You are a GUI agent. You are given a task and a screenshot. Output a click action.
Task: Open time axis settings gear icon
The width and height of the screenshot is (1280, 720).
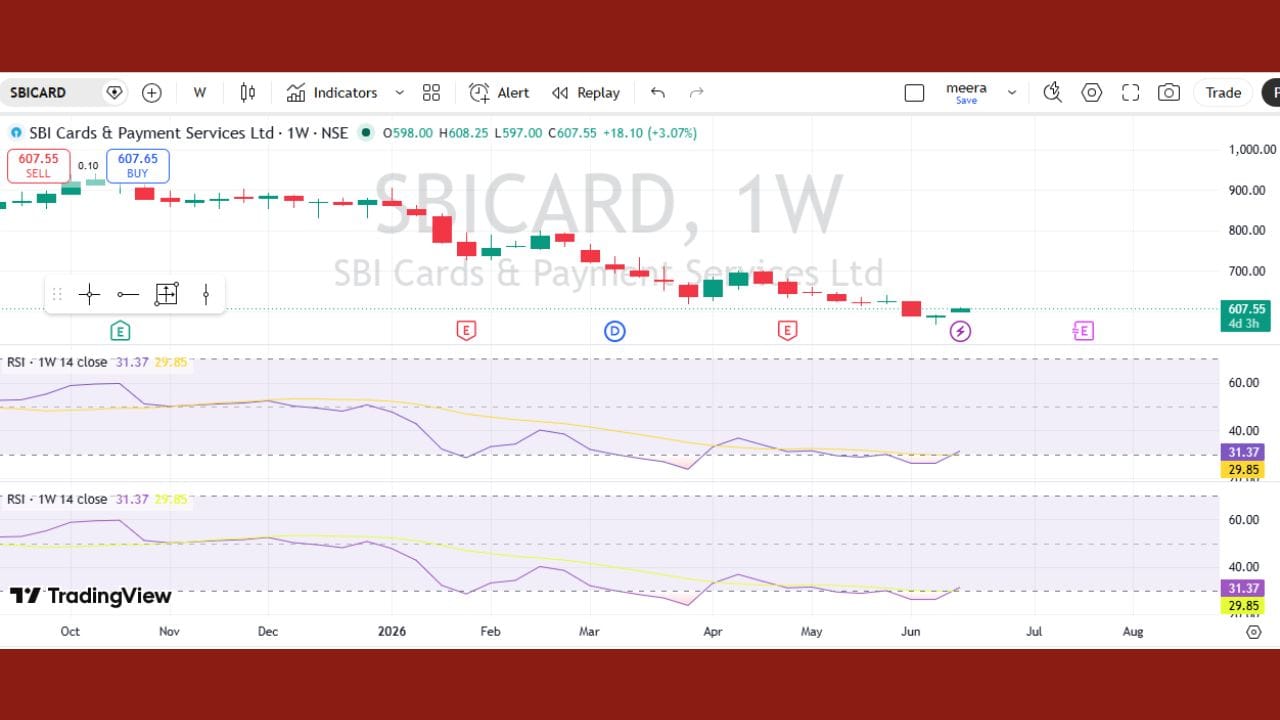1254,632
